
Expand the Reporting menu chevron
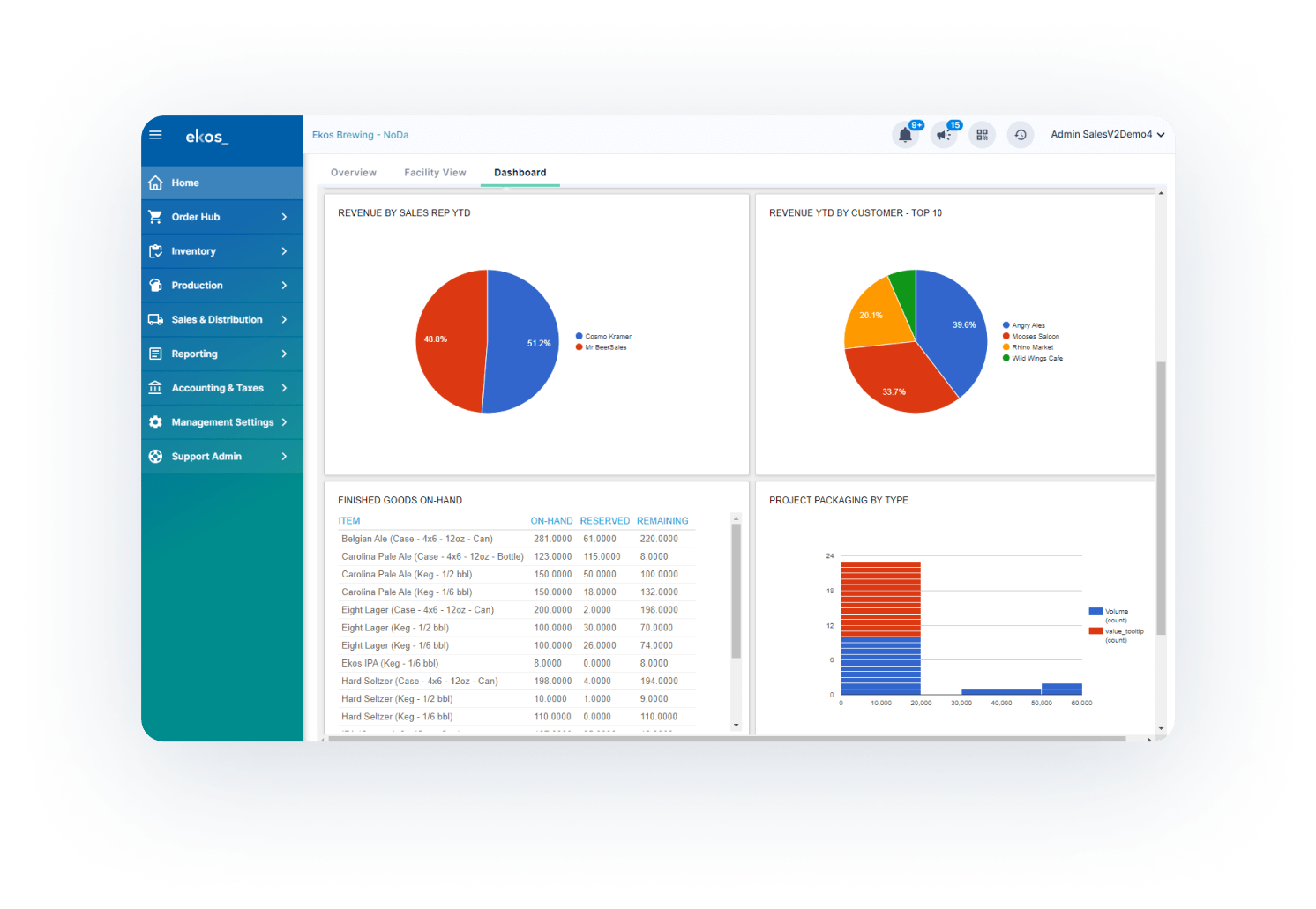click(284, 354)
